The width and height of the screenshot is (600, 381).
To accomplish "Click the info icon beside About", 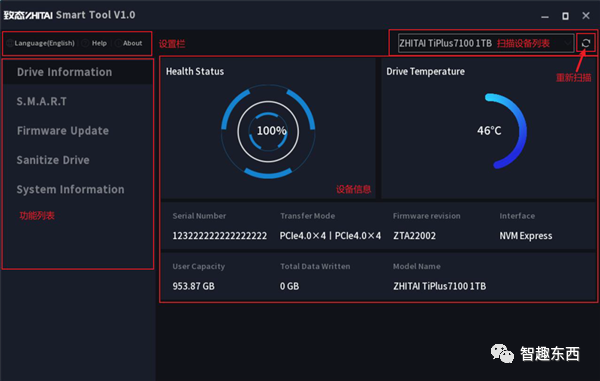I will click(x=118, y=43).
